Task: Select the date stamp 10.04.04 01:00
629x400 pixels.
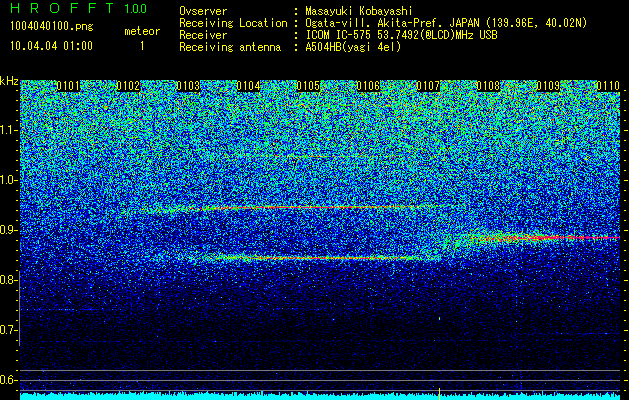Action: point(51,46)
